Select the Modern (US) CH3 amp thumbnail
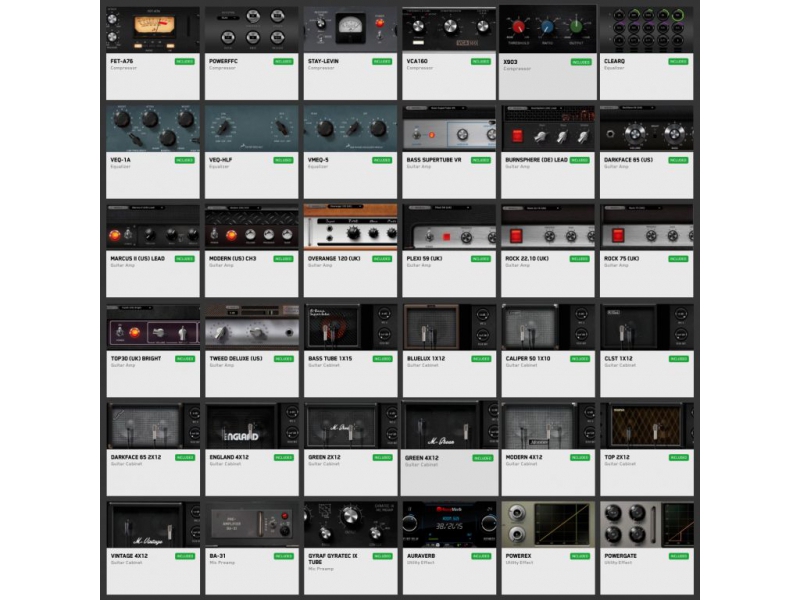The height and width of the screenshot is (600, 800). 252,228
